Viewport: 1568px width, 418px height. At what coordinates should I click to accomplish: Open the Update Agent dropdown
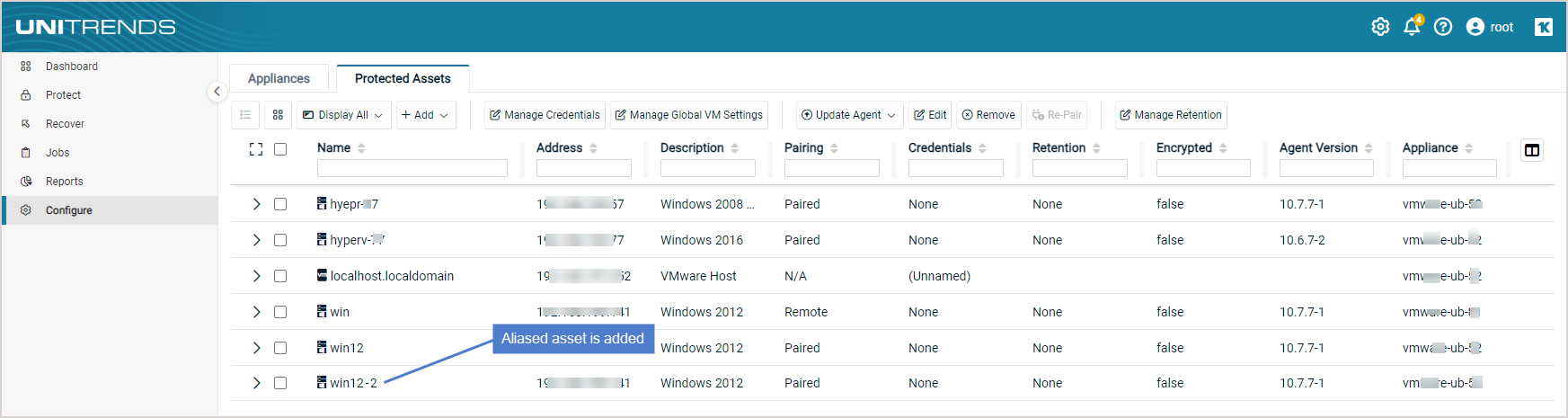point(849,115)
